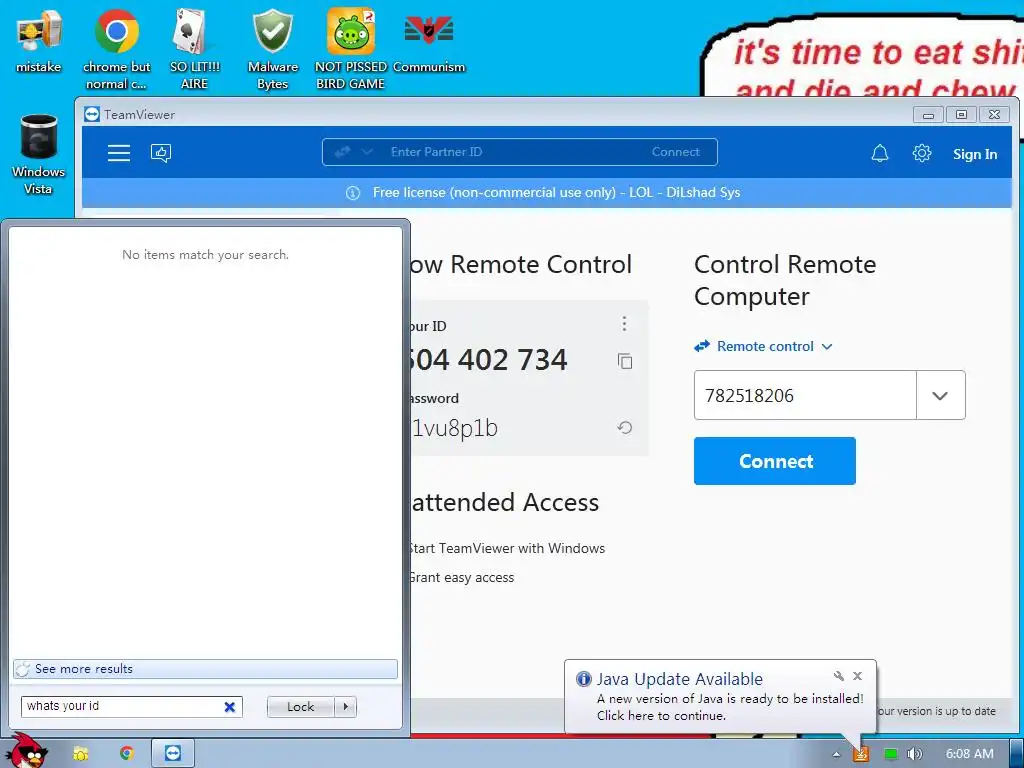Click the Java Update Available notification text
This screenshot has width=1024, height=768.
(679, 679)
